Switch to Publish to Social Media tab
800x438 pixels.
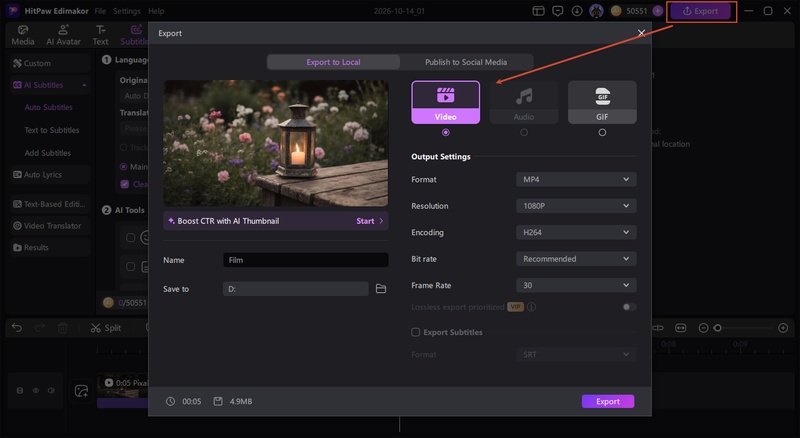pyautogui.click(x=466, y=62)
